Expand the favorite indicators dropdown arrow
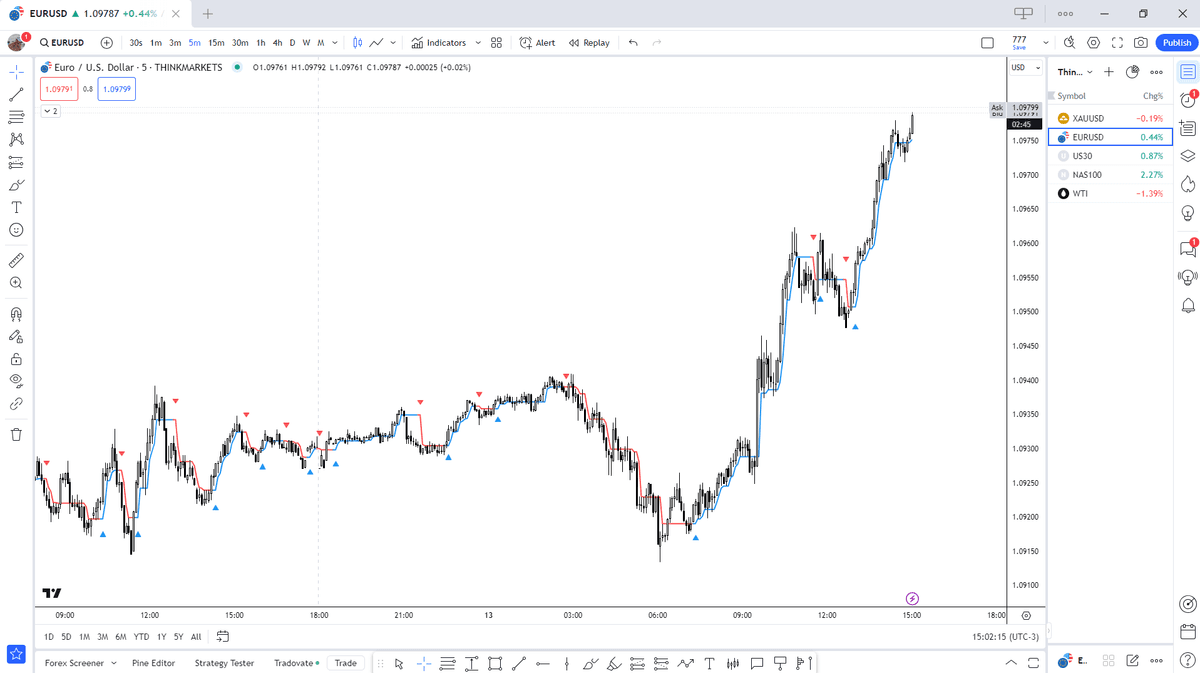Viewport: 1200px width, 673px height. tap(478, 43)
